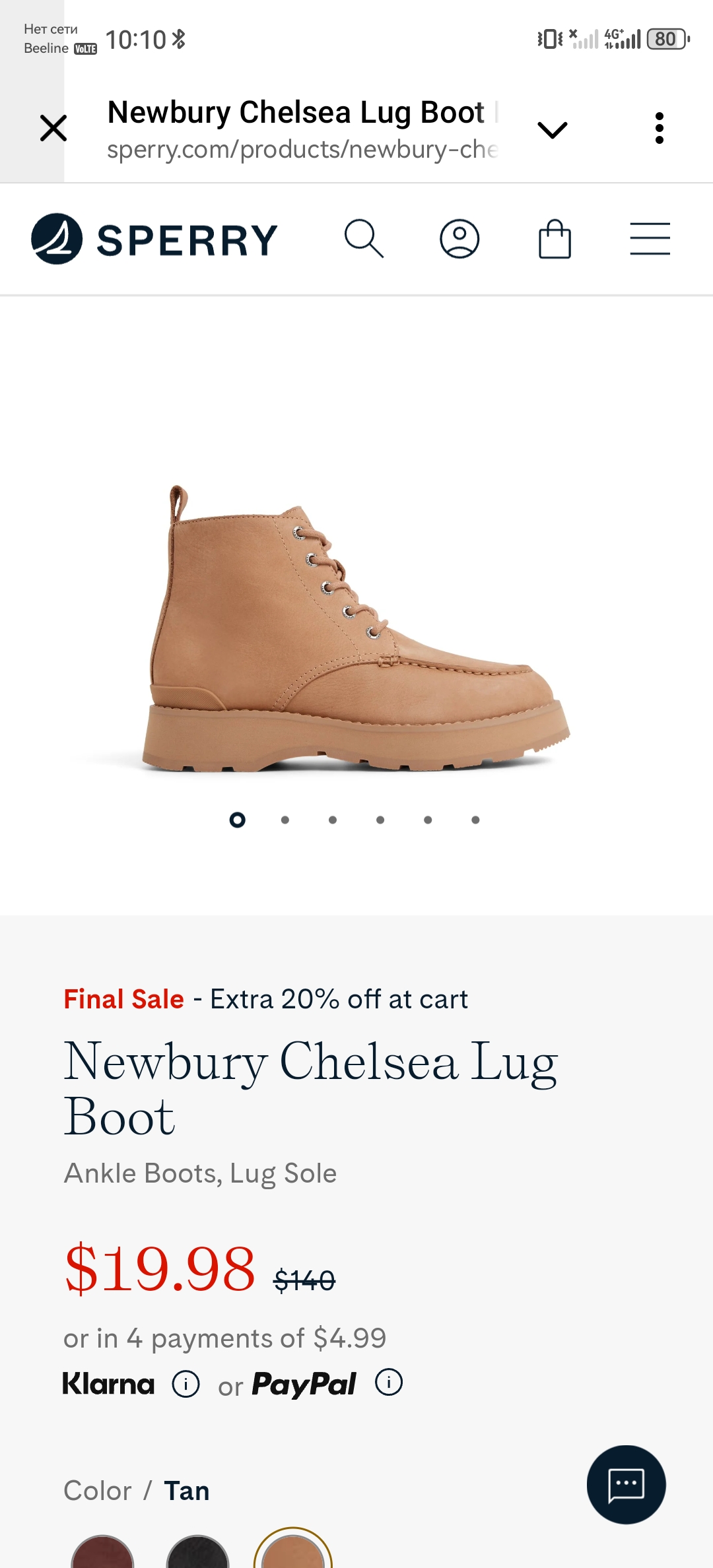Open the live chat bubble
The image size is (713, 1568).
(x=626, y=1484)
